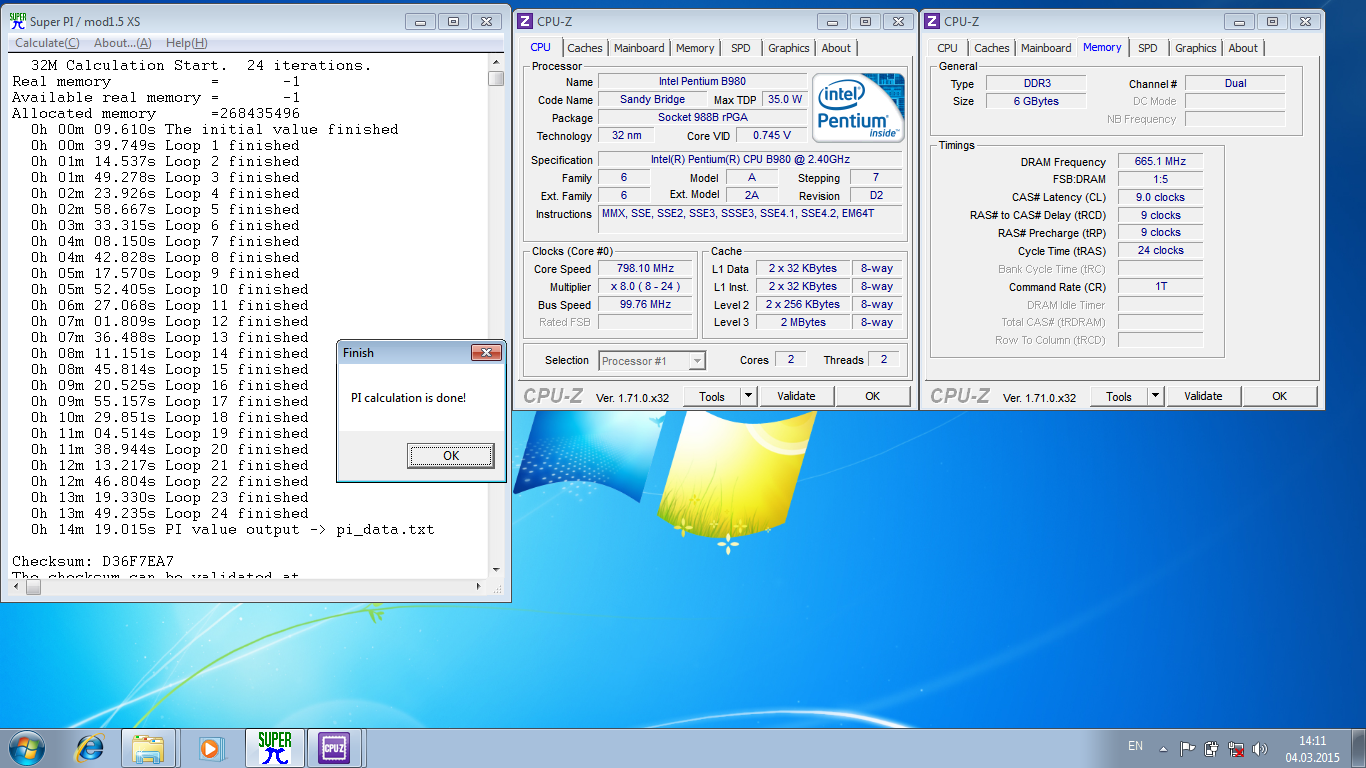Click Checksum: D36F7EA7 line
This screenshot has height=768, width=1366.
(93, 561)
